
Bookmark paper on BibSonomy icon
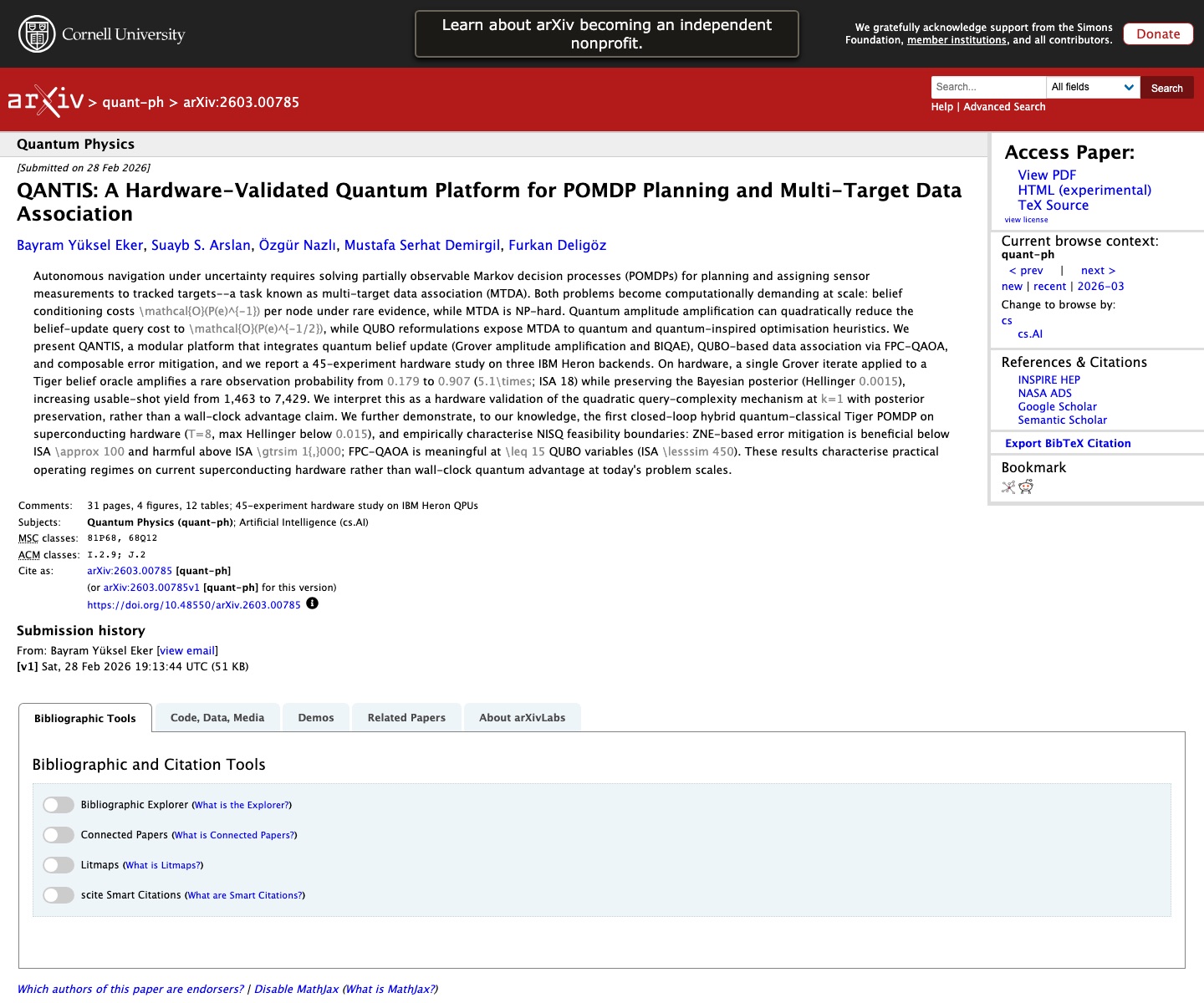pos(1008,487)
